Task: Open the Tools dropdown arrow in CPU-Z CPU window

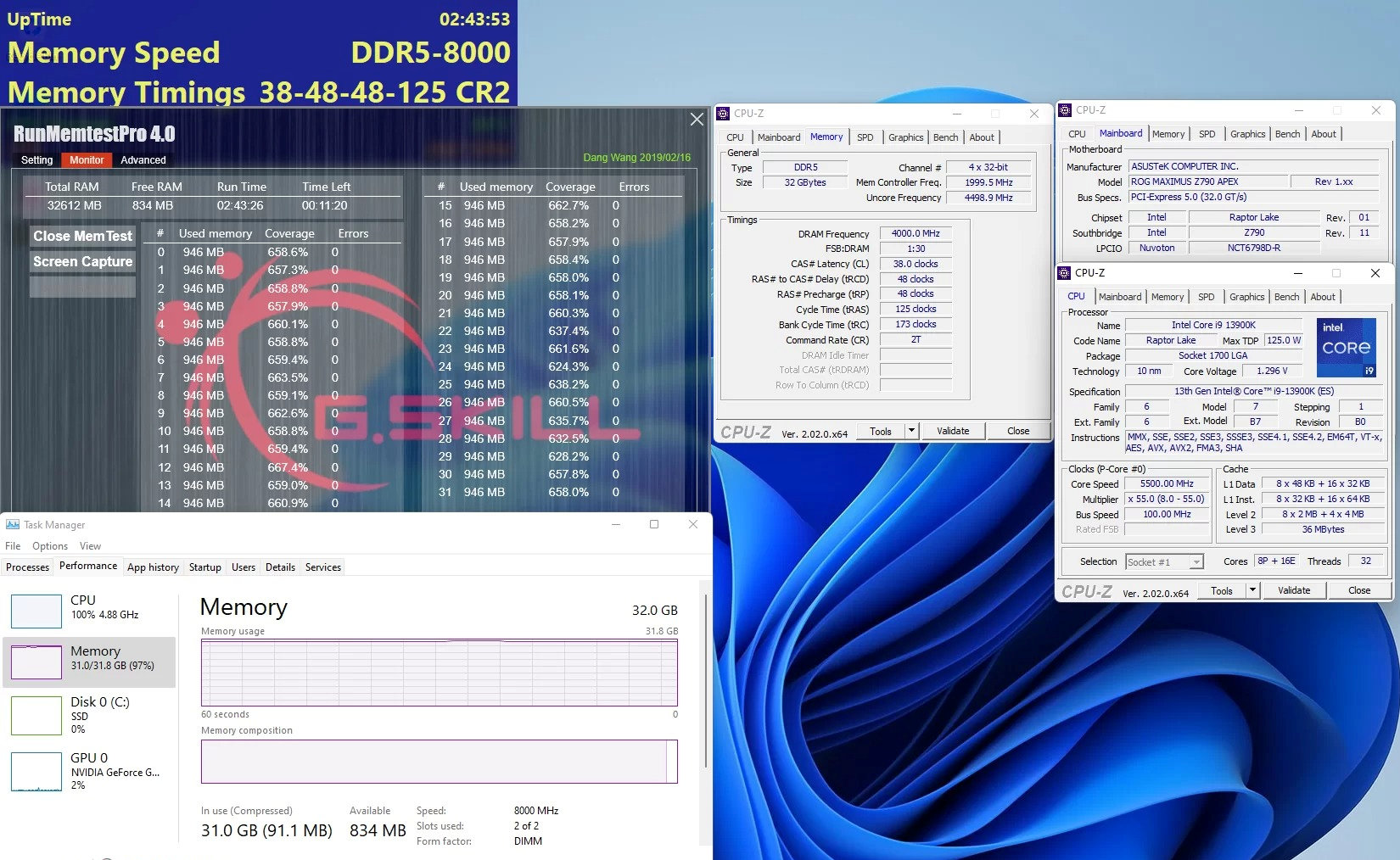Action: [x=1252, y=590]
